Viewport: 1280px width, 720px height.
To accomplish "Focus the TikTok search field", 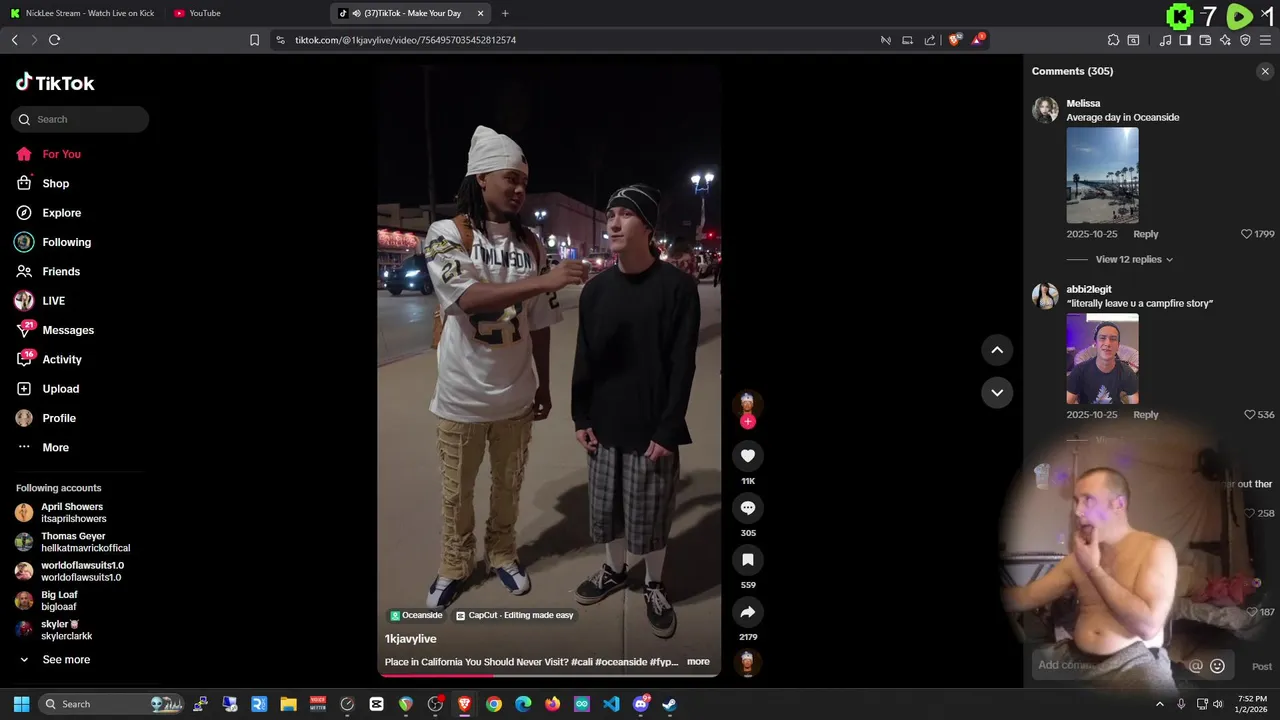I will click(x=80, y=119).
